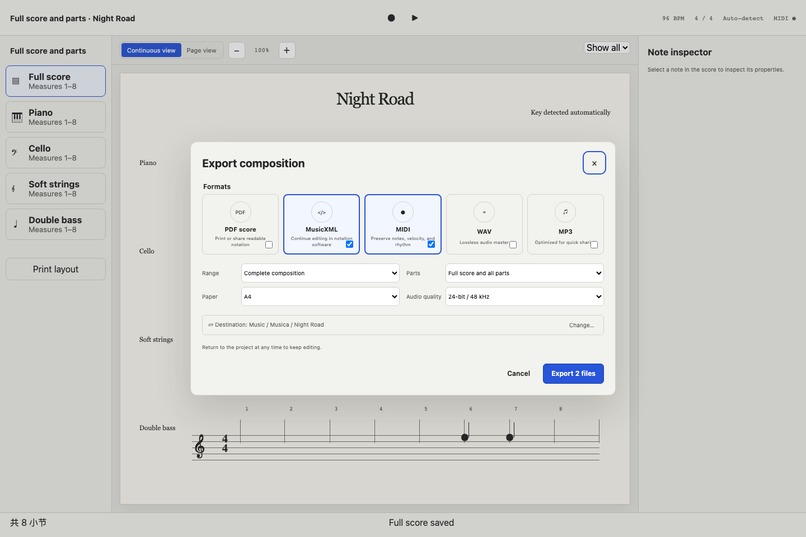Screen dimensions: 806x537
Task: Click the Soft strings rest icon
Action: pos(13,189)
